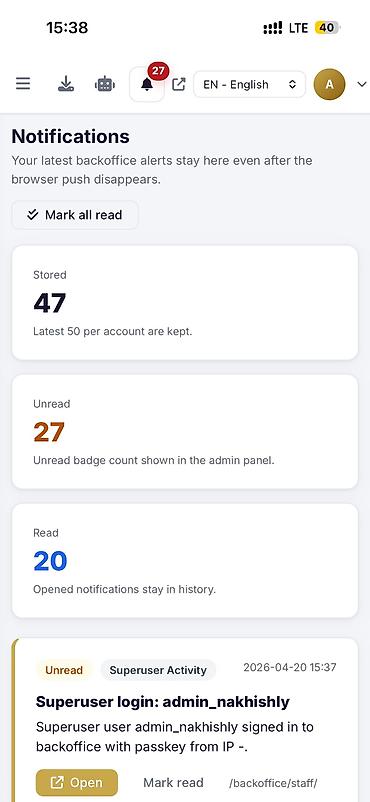
Task: Select the Stored 47 summary card
Action: [x=185, y=303]
